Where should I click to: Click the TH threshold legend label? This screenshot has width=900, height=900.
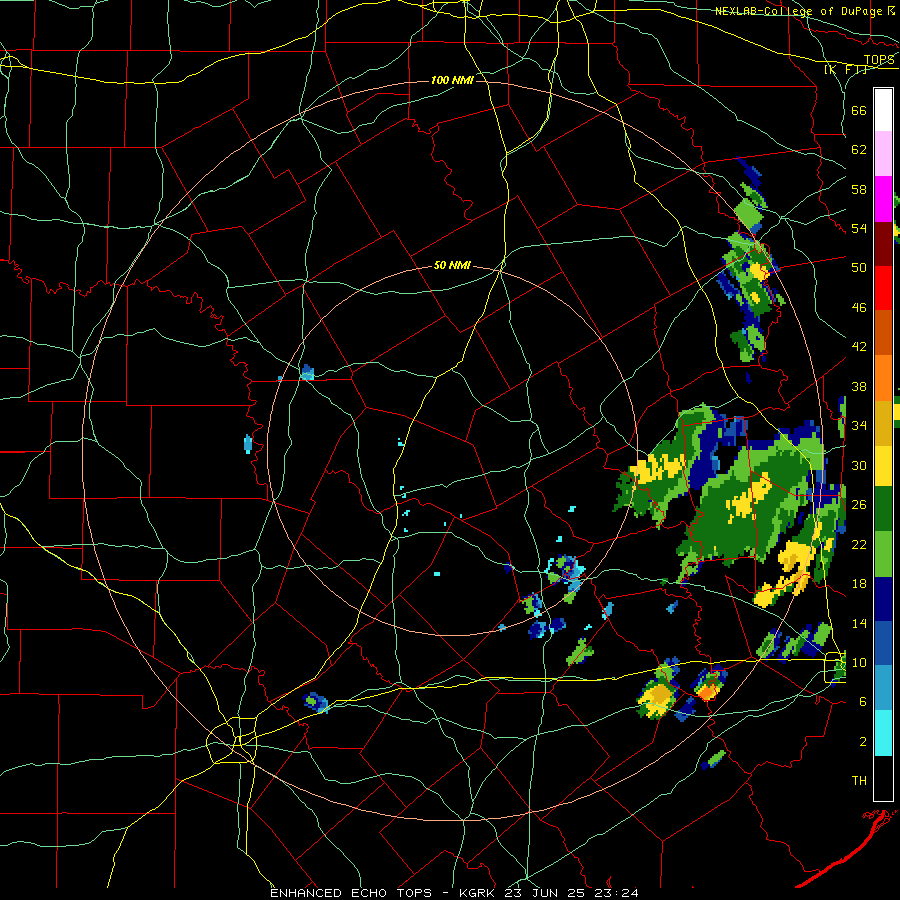coord(859,781)
